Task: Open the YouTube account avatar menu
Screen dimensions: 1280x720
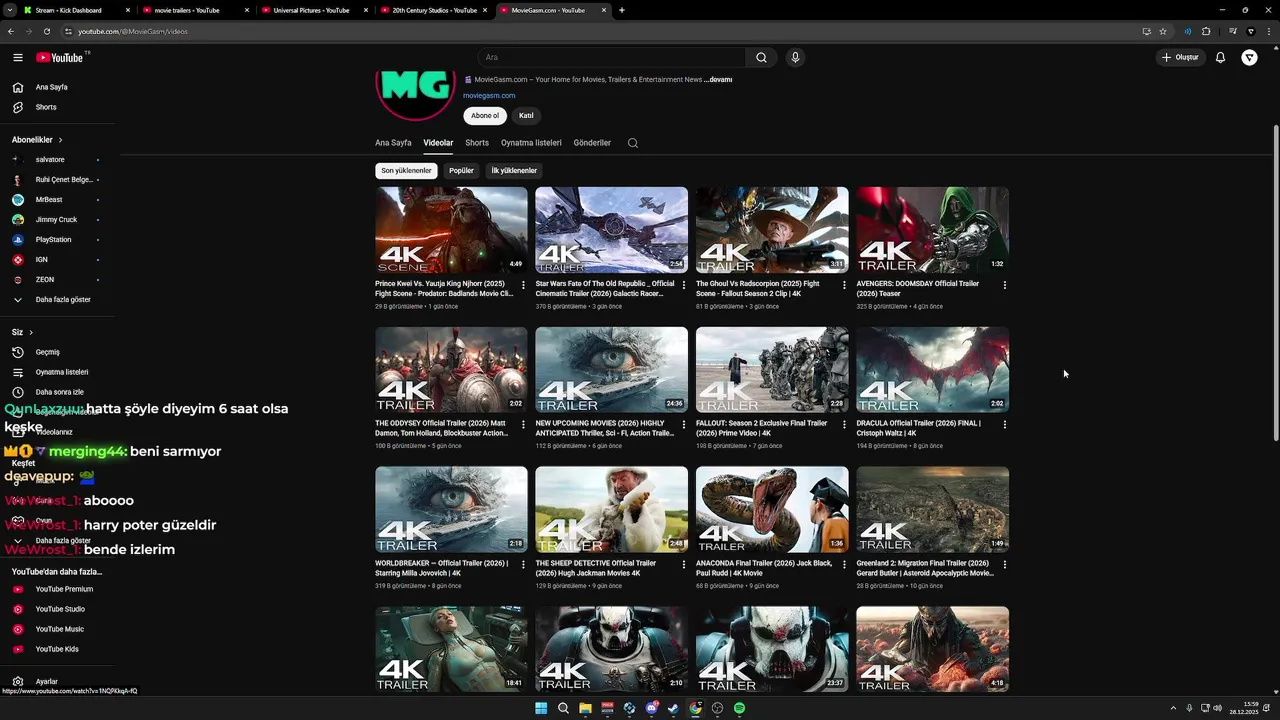Action: 1249,58
